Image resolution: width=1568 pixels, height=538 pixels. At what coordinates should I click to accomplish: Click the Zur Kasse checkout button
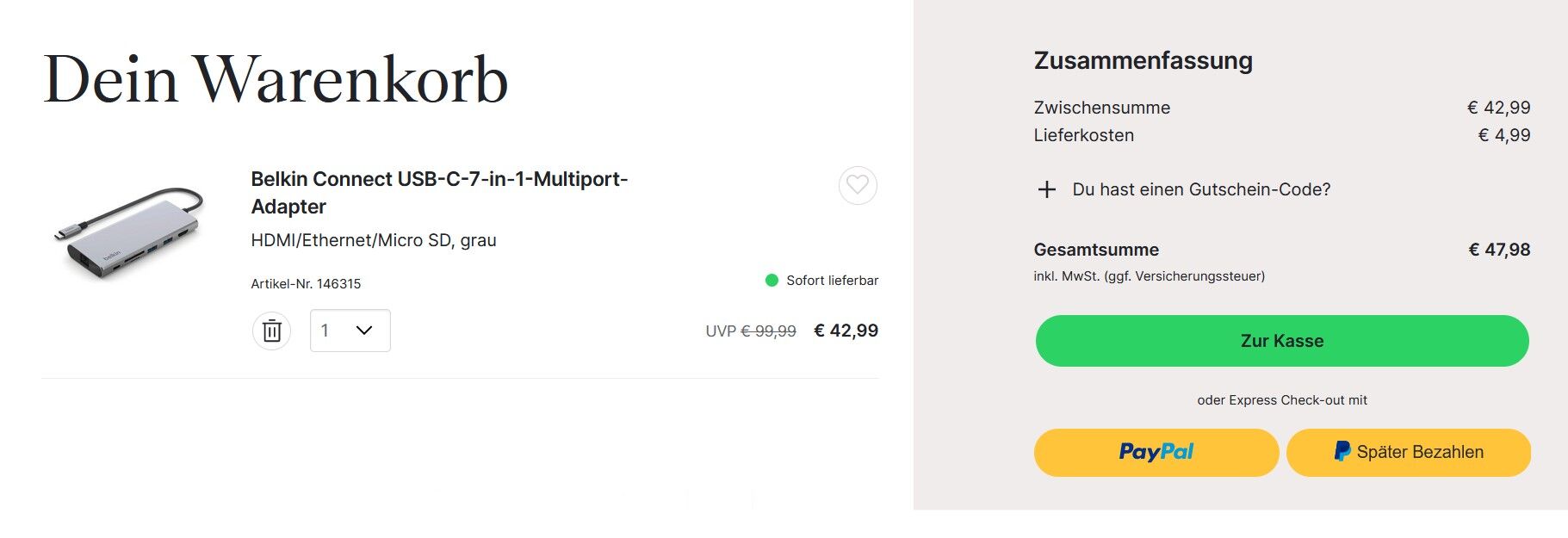coord(1282,341)
